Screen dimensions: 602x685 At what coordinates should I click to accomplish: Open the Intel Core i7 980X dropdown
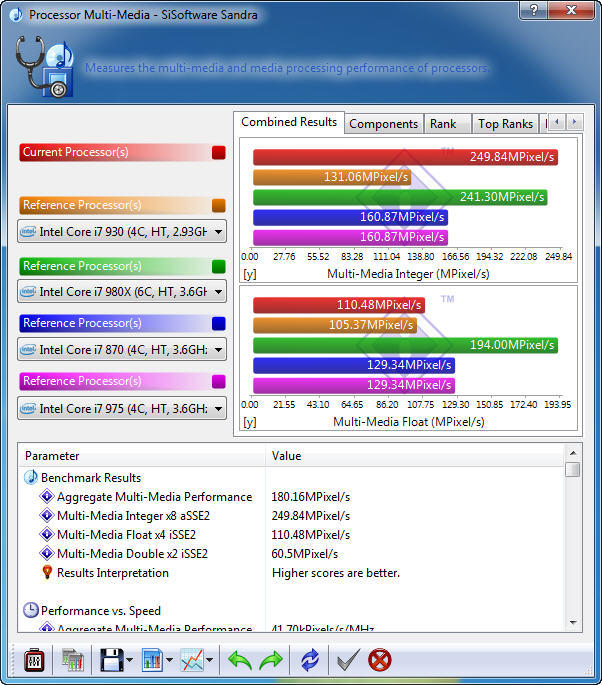click(x=122, y=291)
